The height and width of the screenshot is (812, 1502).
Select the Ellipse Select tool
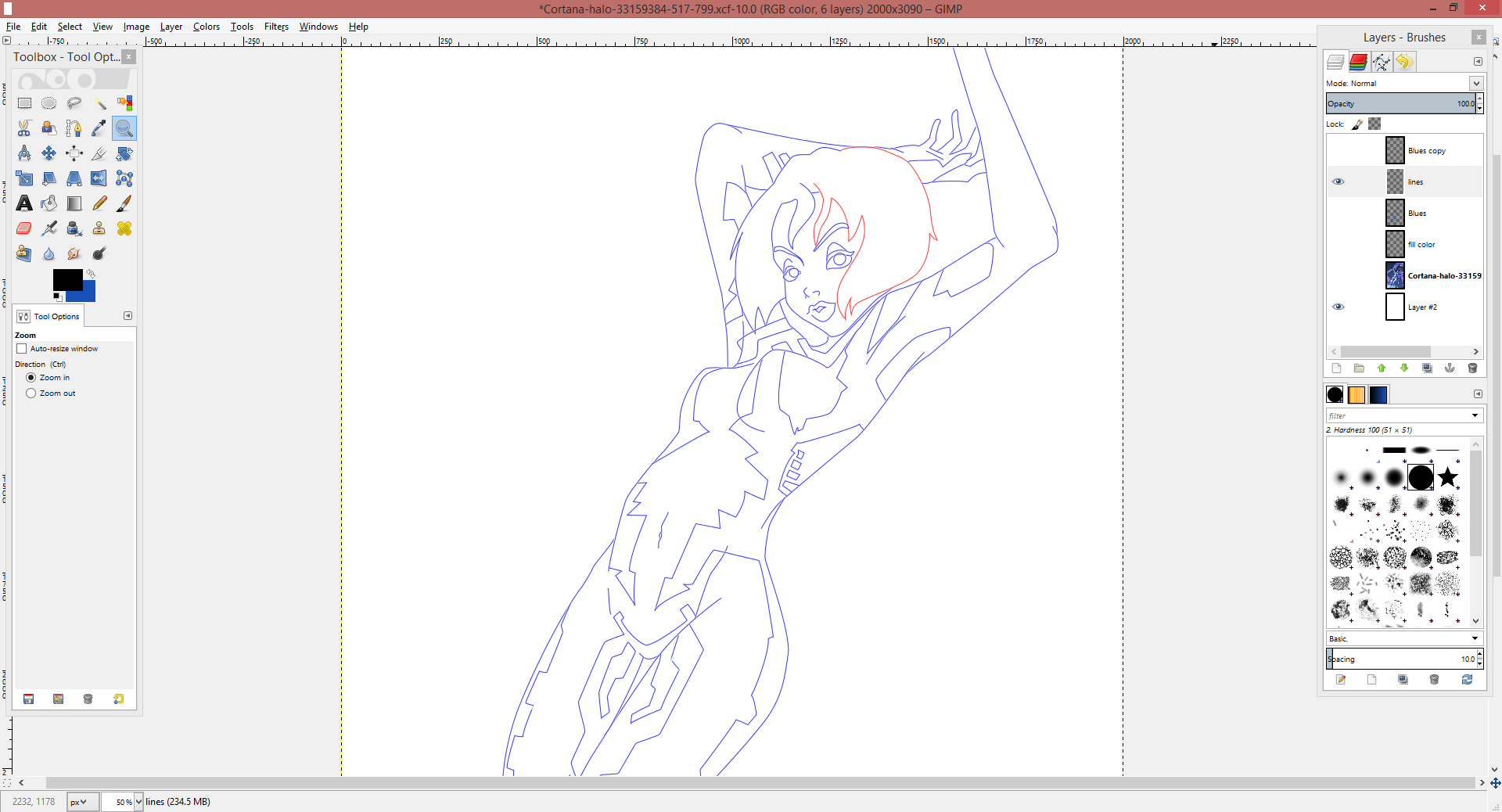tap(49, 103)
